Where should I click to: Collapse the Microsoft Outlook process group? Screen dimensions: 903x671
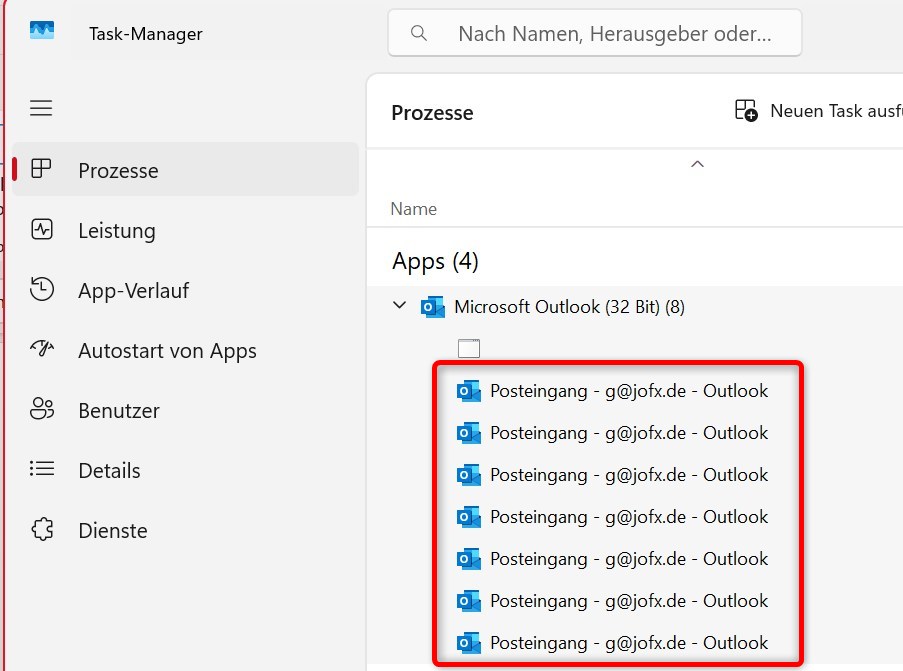coord(400,306)
